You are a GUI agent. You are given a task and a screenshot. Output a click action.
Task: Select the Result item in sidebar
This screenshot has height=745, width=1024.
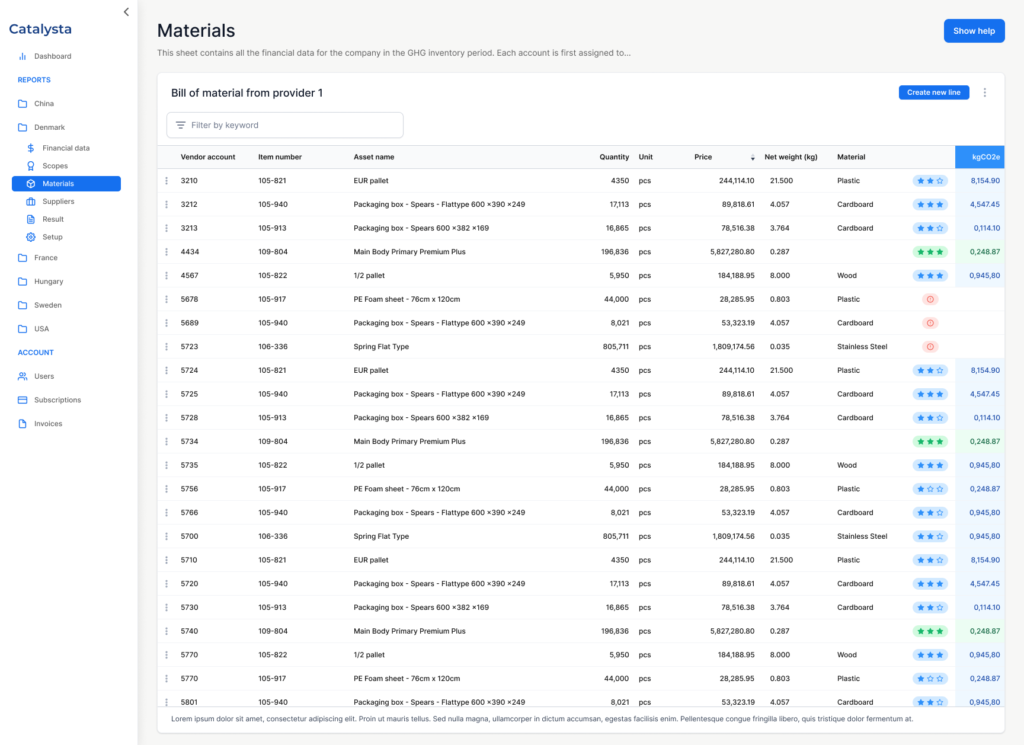[x=53, y=219]
